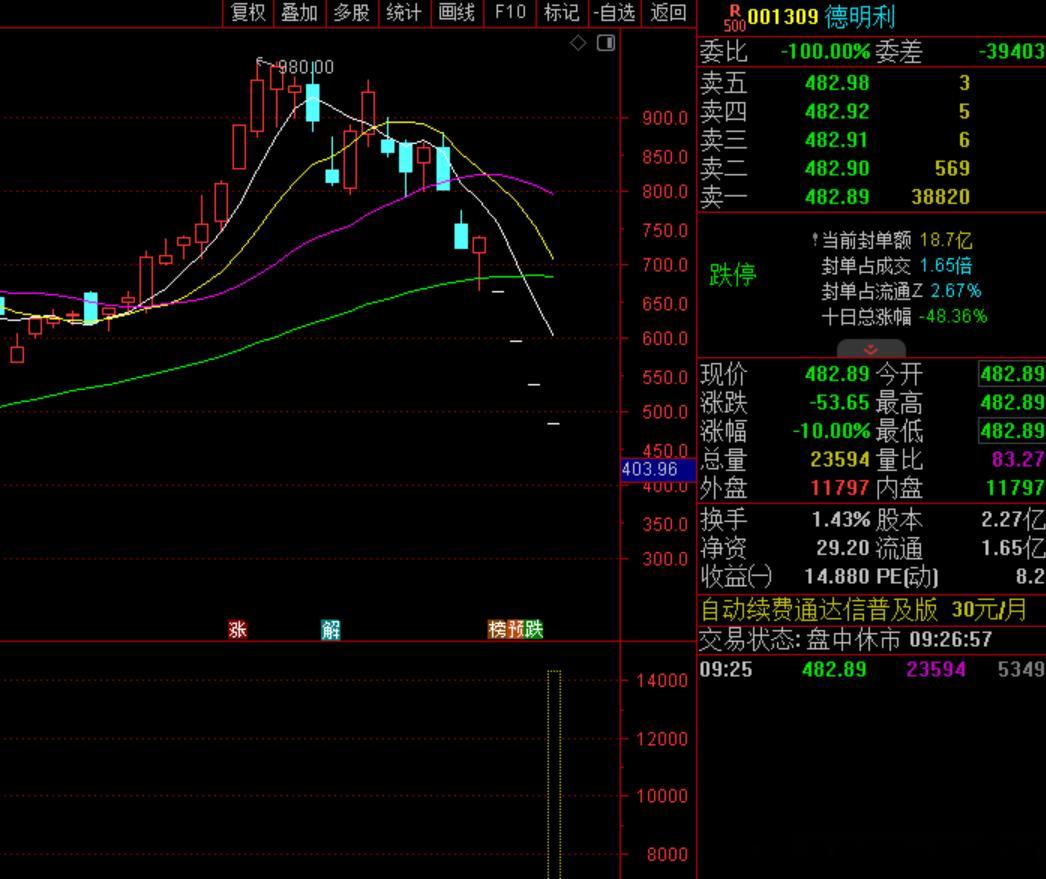Open the 复权 menu

click(x=247, y=13)
